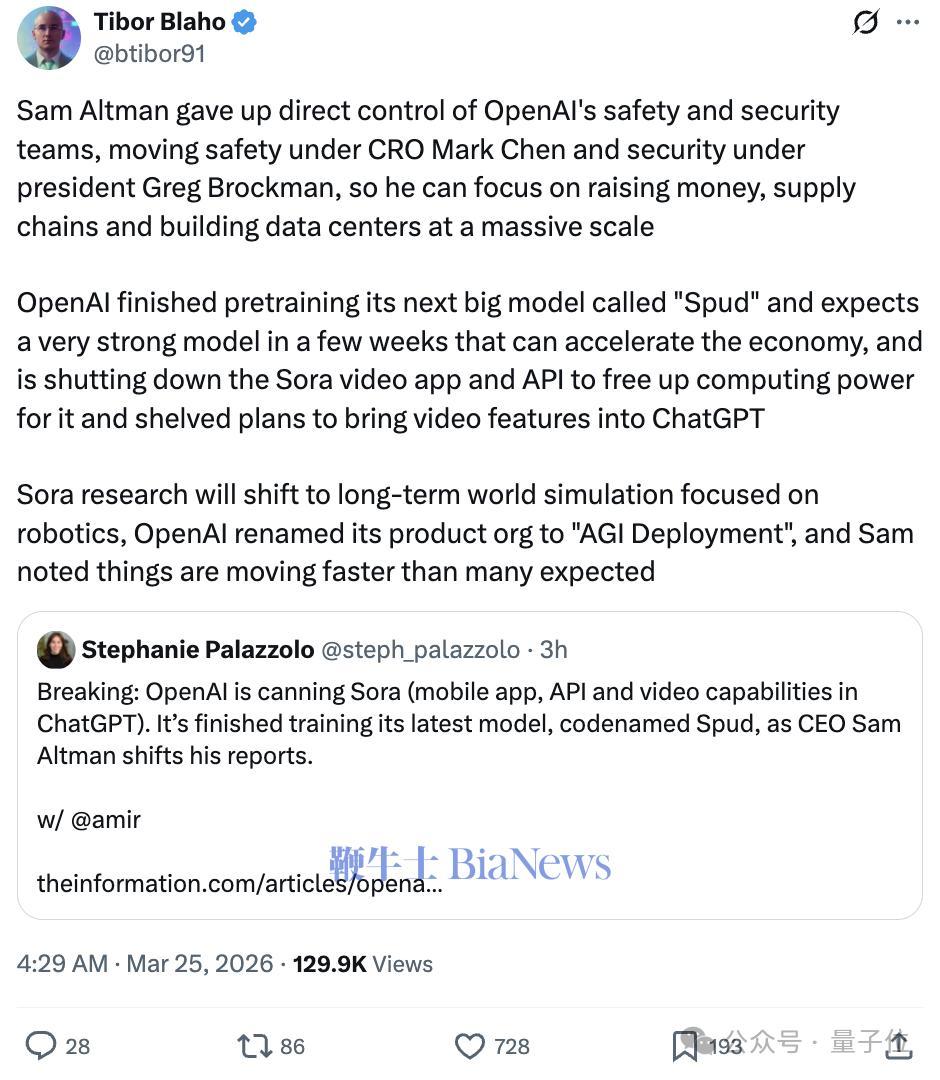
Task: Click the 3h timestamp on quoted tweet
Action: tap(553, 650)
